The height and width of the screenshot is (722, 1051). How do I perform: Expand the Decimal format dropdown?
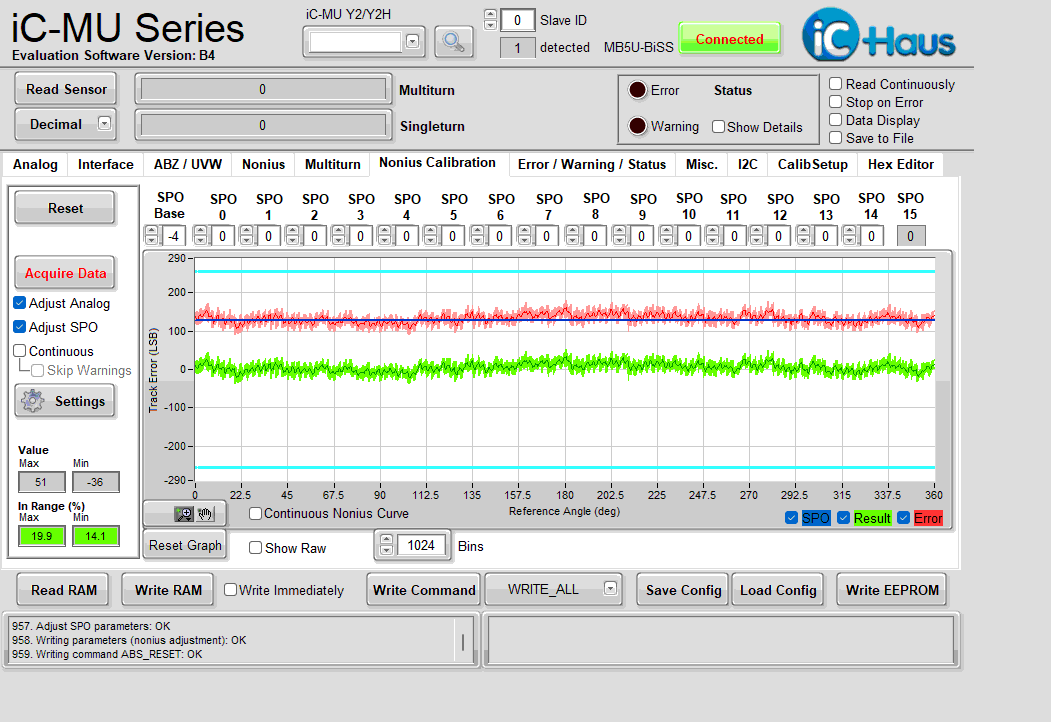click(104, 123)
